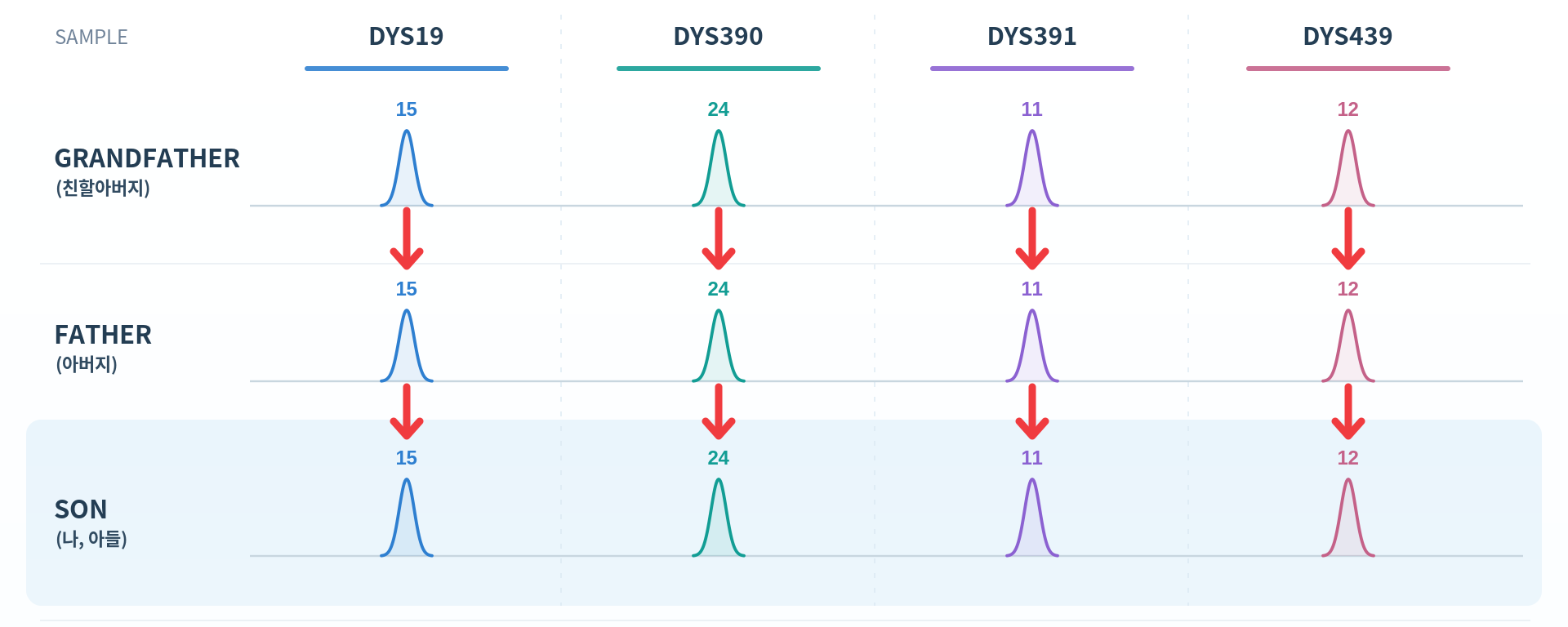Select the purple DYS391 peak in Son row
This screenshot has width=1568, height=627.
coord(1032,518)
